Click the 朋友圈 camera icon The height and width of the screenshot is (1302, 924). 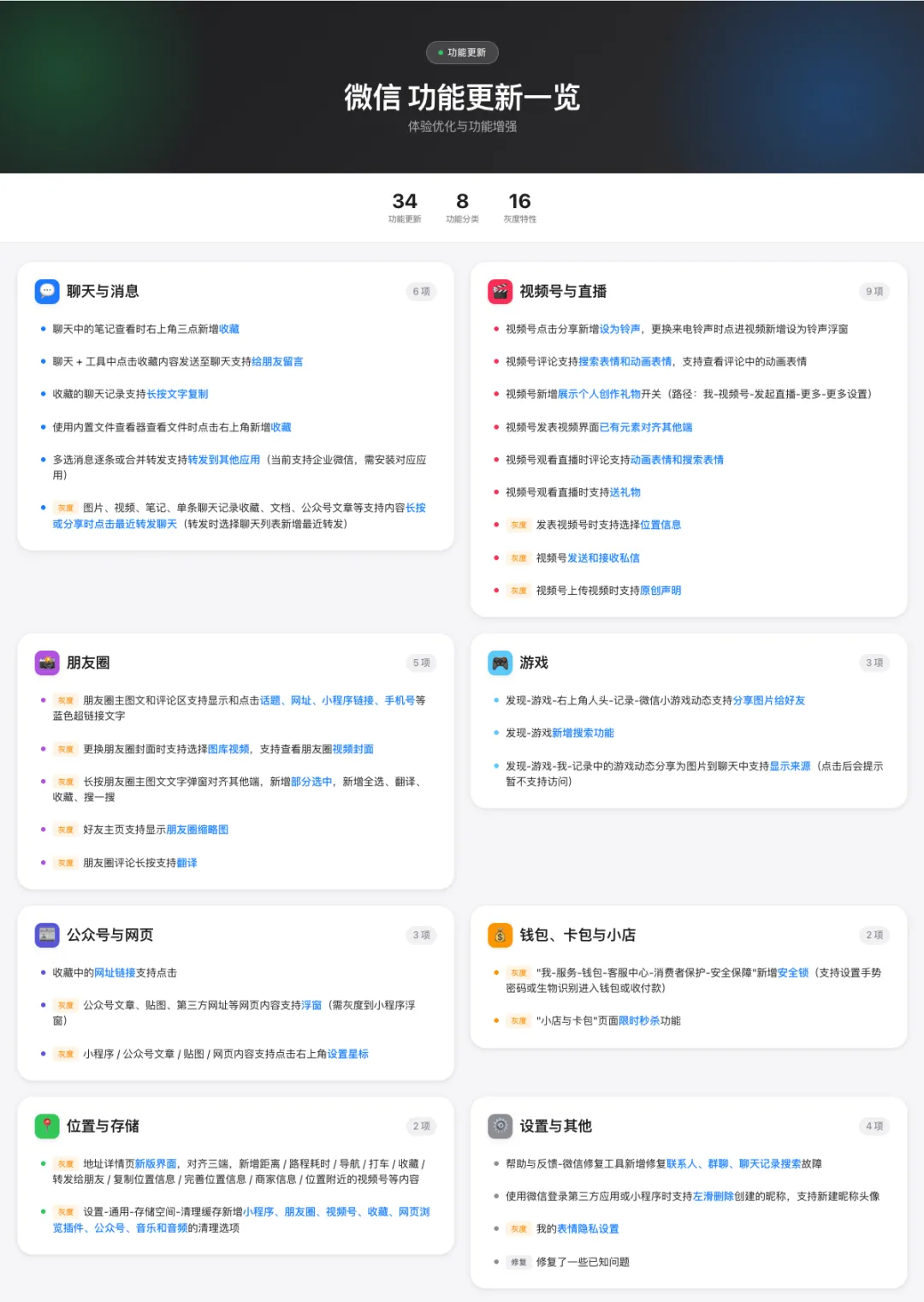(47, 663)
